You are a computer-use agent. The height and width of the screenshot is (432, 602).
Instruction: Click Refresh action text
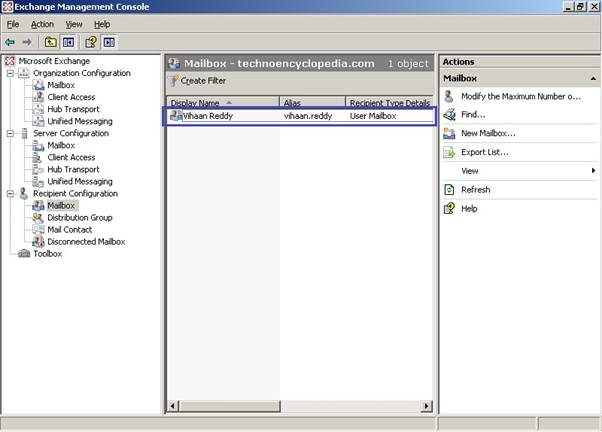[476, 190]
